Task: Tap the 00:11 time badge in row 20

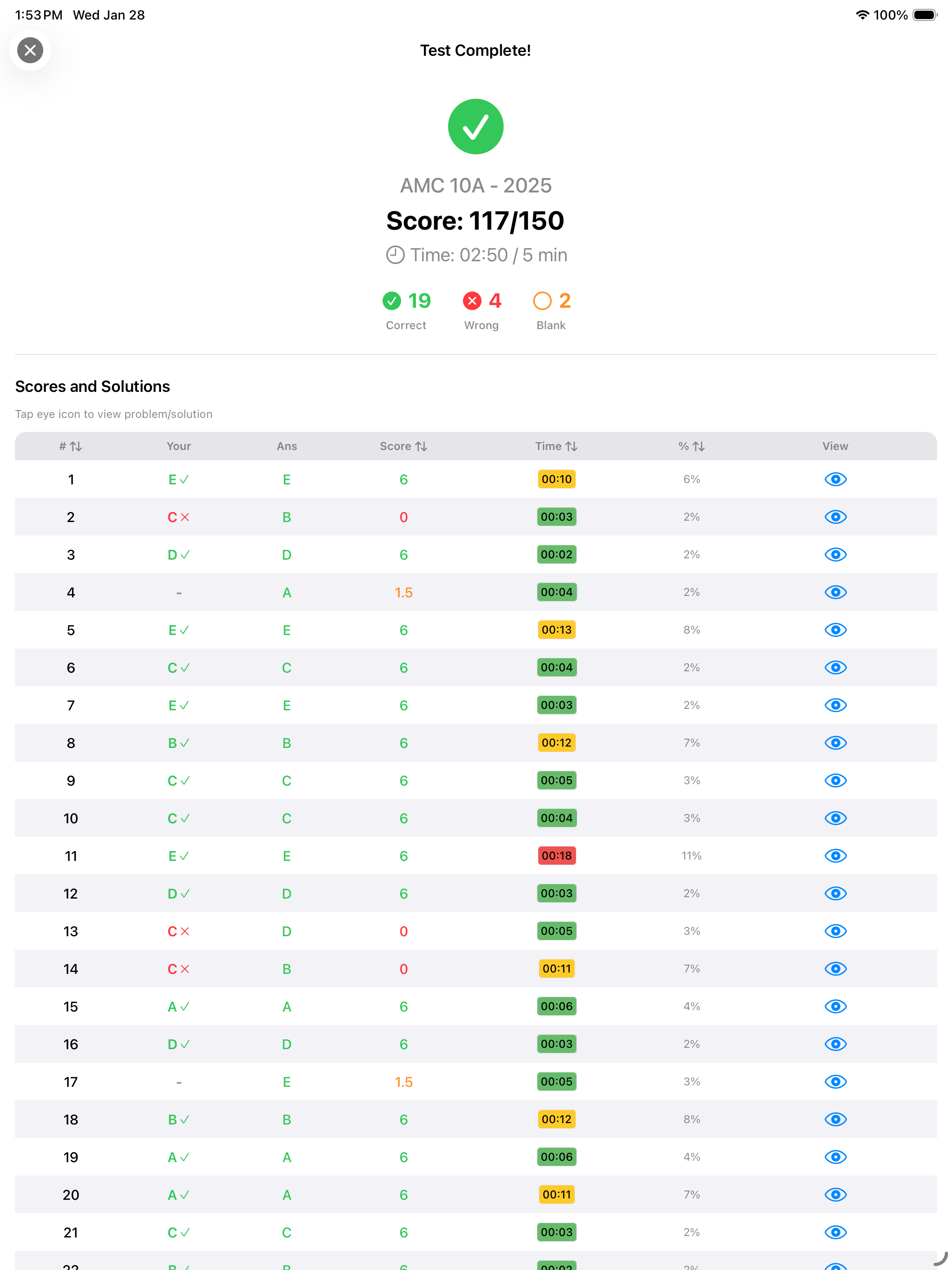Action: point(556,1195)
